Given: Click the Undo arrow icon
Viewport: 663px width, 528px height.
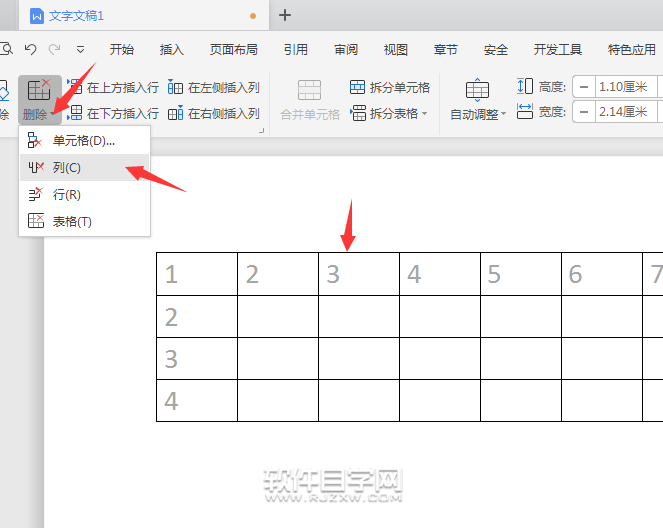Looking at the screenshot, I should [x=30, y=49].
